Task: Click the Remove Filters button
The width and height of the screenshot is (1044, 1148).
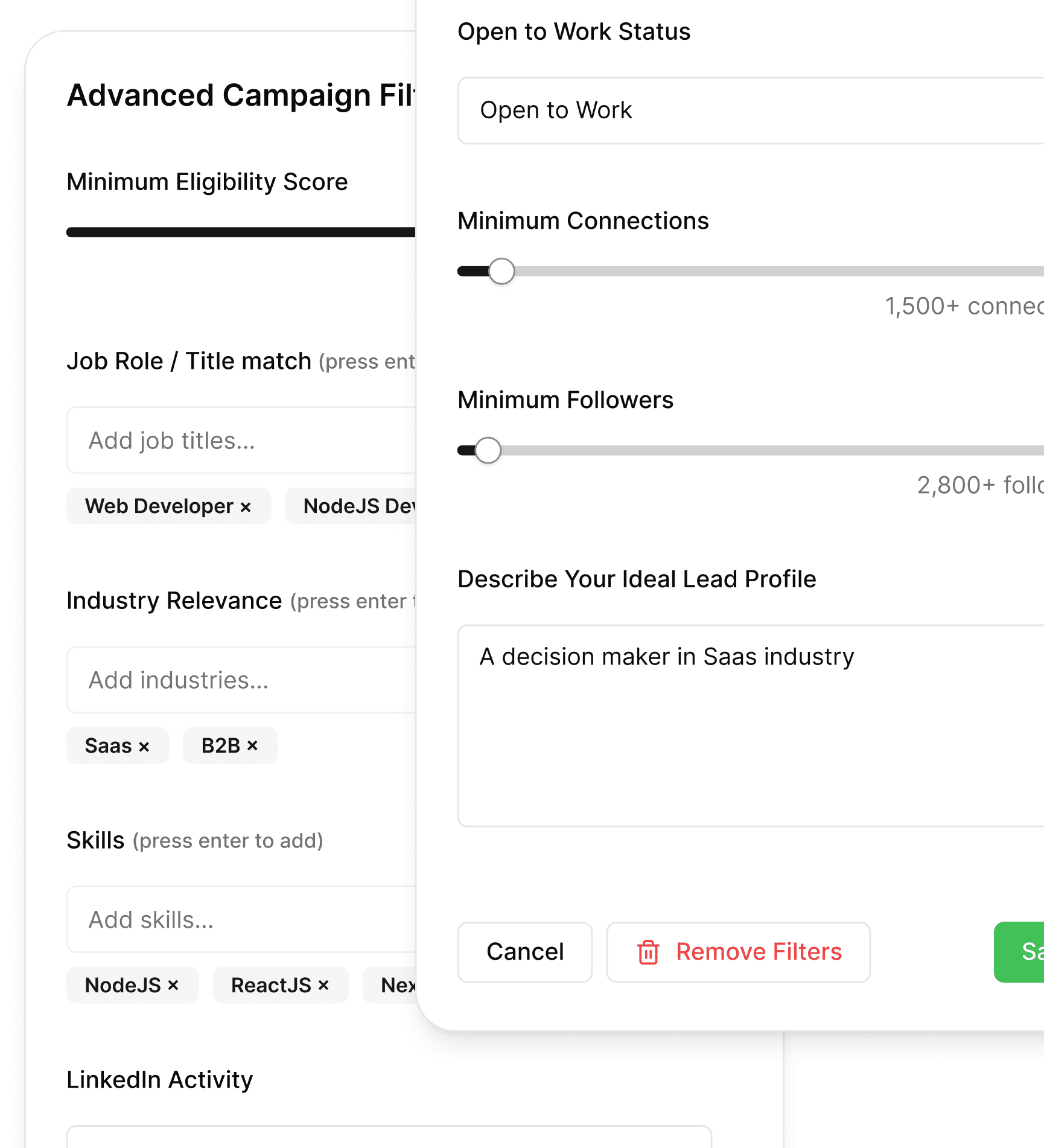Action: tap(738, 952)
